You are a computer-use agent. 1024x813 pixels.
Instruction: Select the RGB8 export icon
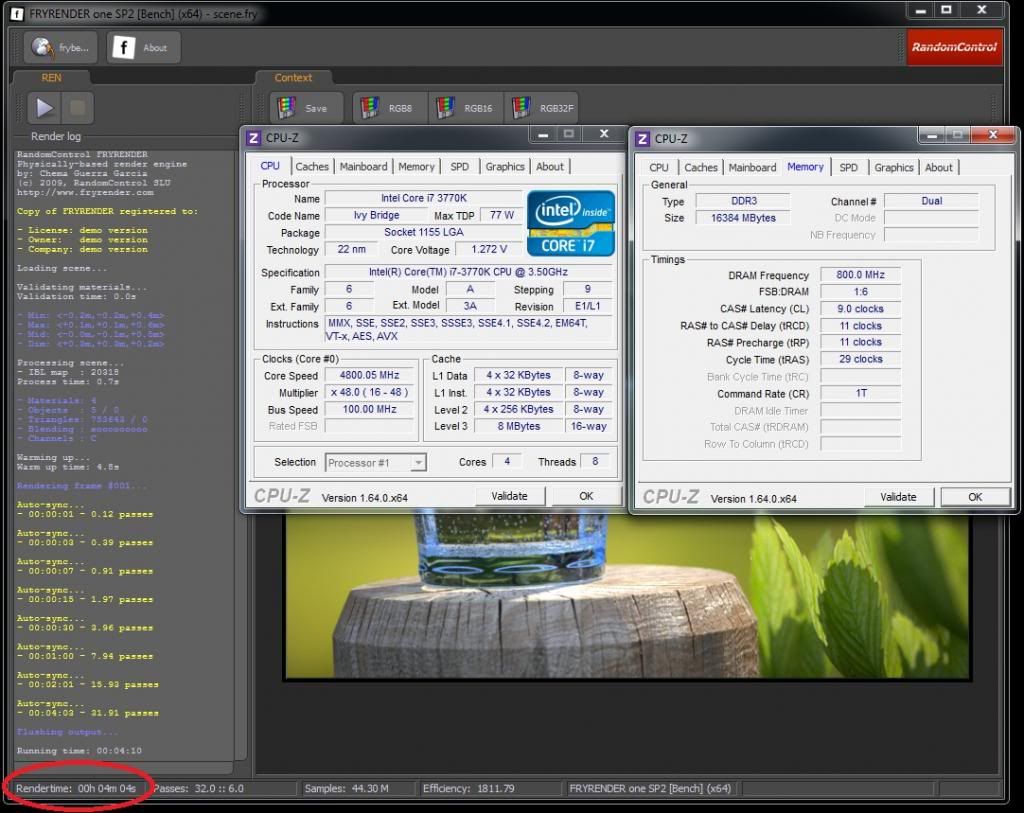(370, 108)
